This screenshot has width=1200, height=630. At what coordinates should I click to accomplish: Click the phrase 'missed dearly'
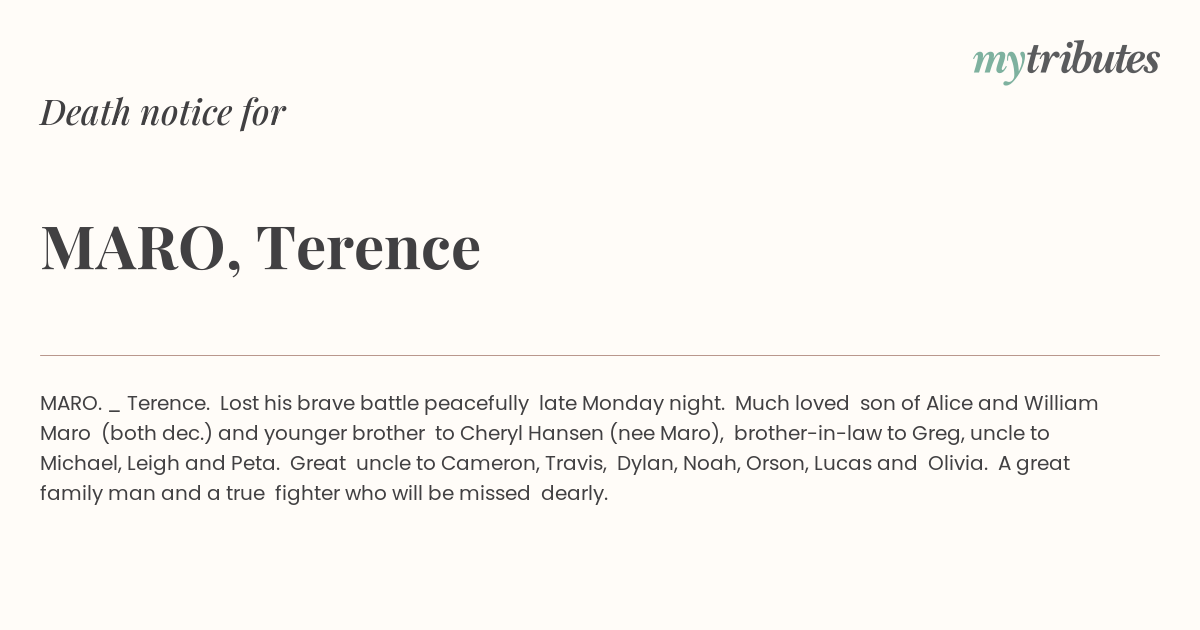533,493
